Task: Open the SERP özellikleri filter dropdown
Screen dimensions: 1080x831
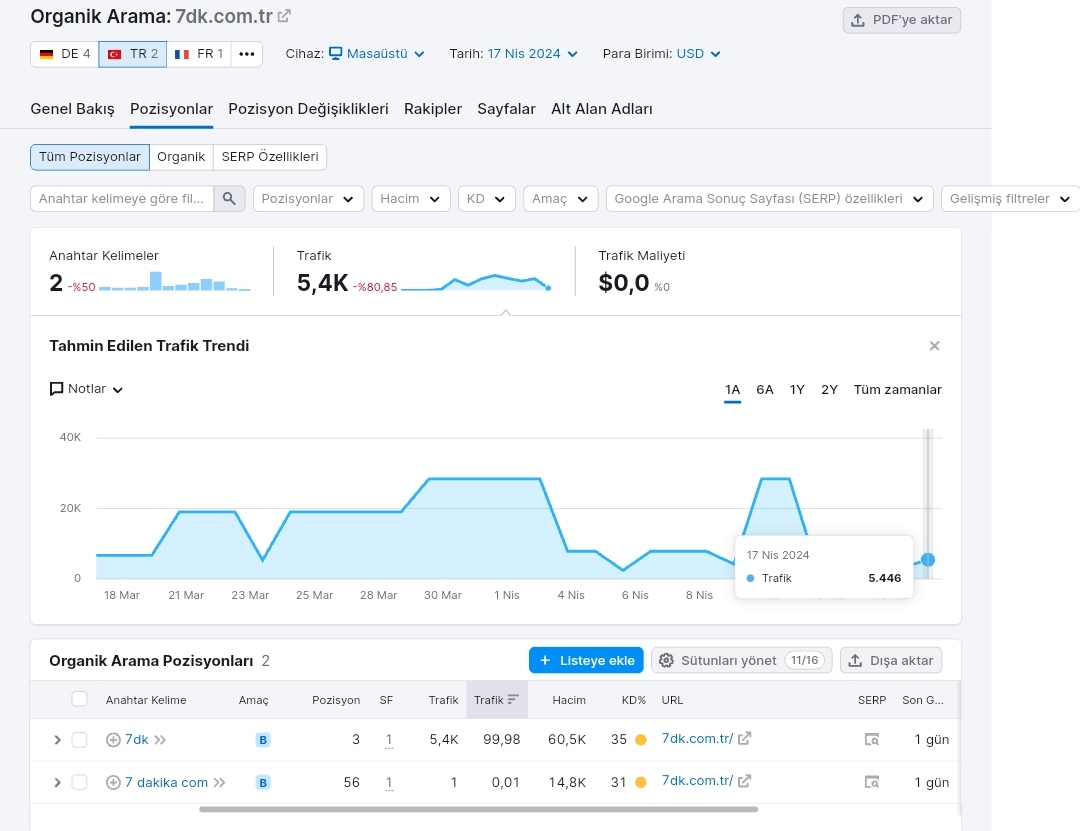Action: pos(769,198)
